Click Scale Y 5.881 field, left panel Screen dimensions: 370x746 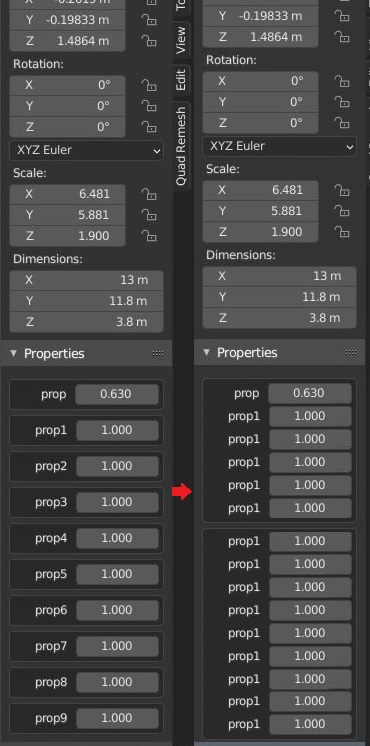(68, 215)
